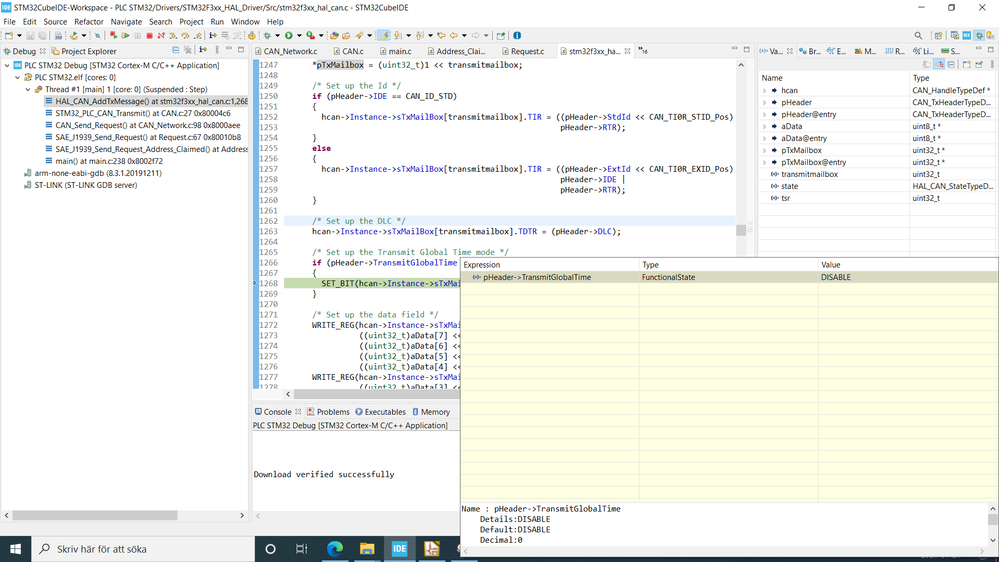Collapse the PLC STM32.elf node

[x=18, y=77]
